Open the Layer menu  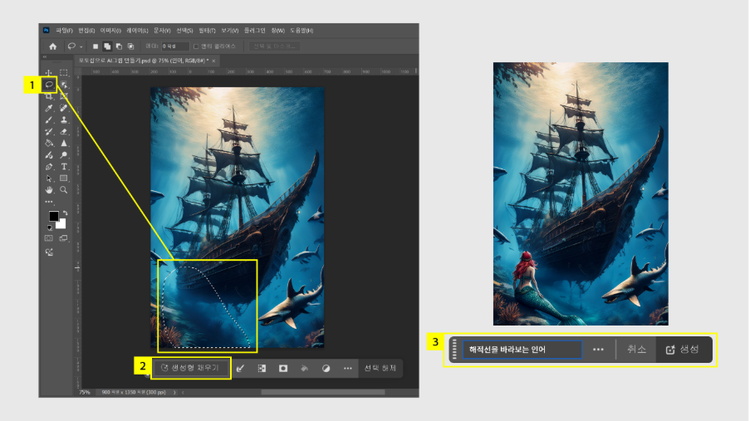tap(137, 31)
